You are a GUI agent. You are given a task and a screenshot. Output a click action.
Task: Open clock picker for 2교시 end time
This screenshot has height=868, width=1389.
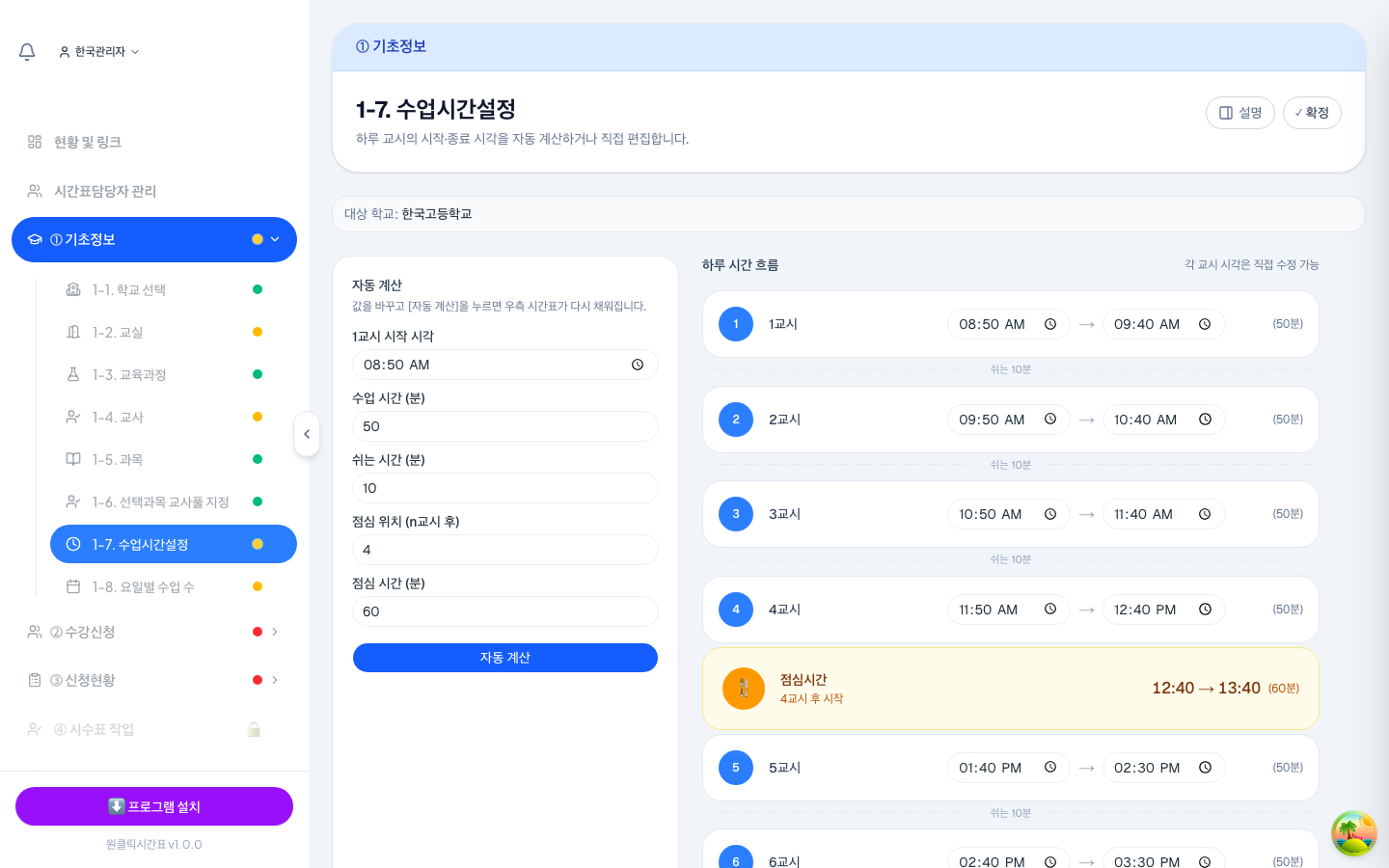pyautogui.click(x=1205, y=420)
